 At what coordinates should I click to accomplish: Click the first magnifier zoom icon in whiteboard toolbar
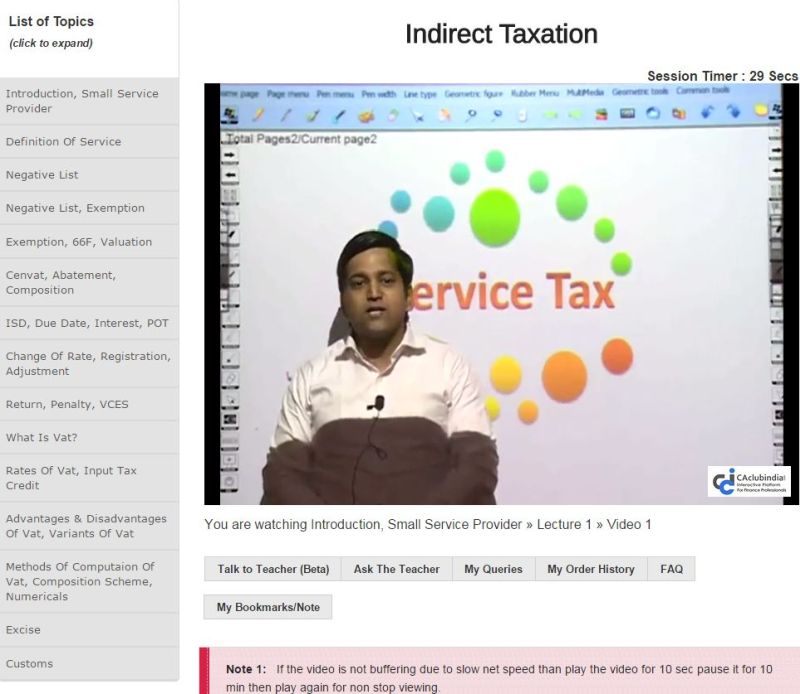pos(470,114)
